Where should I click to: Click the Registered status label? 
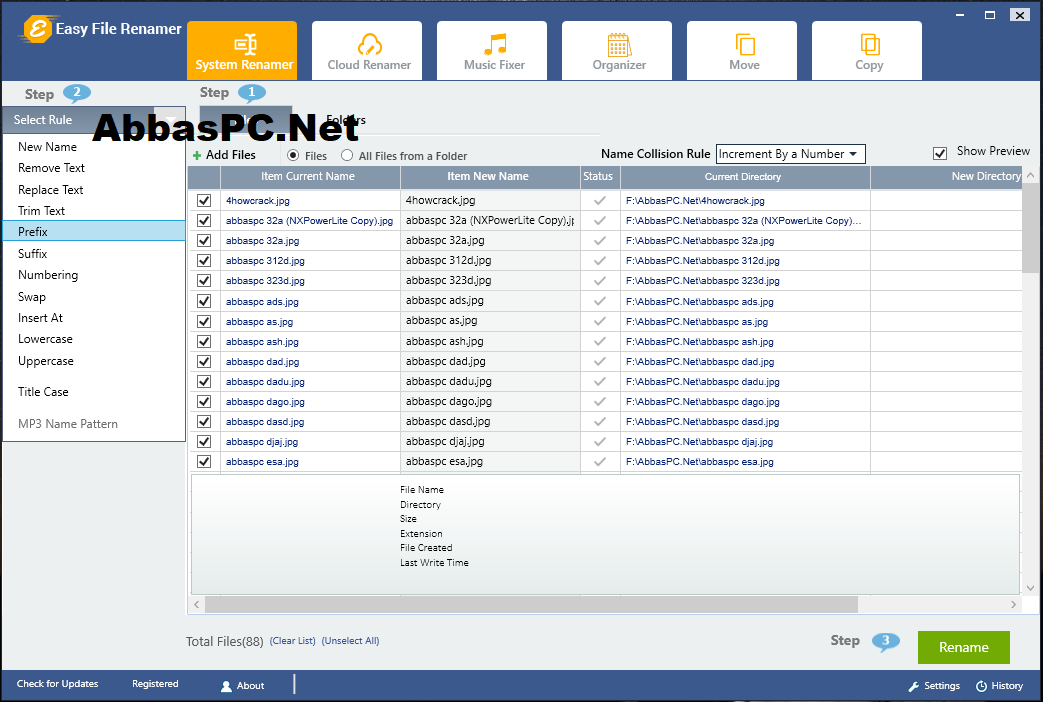tap(155, 683)
